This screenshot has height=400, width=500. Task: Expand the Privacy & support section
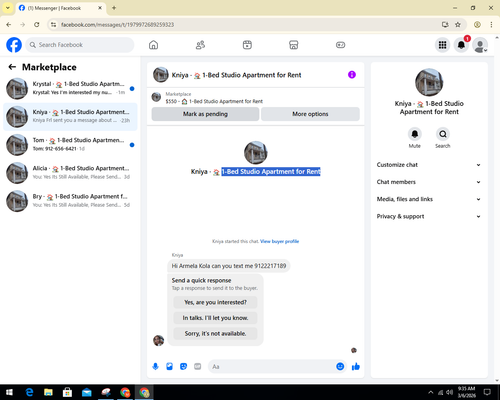[x=429, y=216]
